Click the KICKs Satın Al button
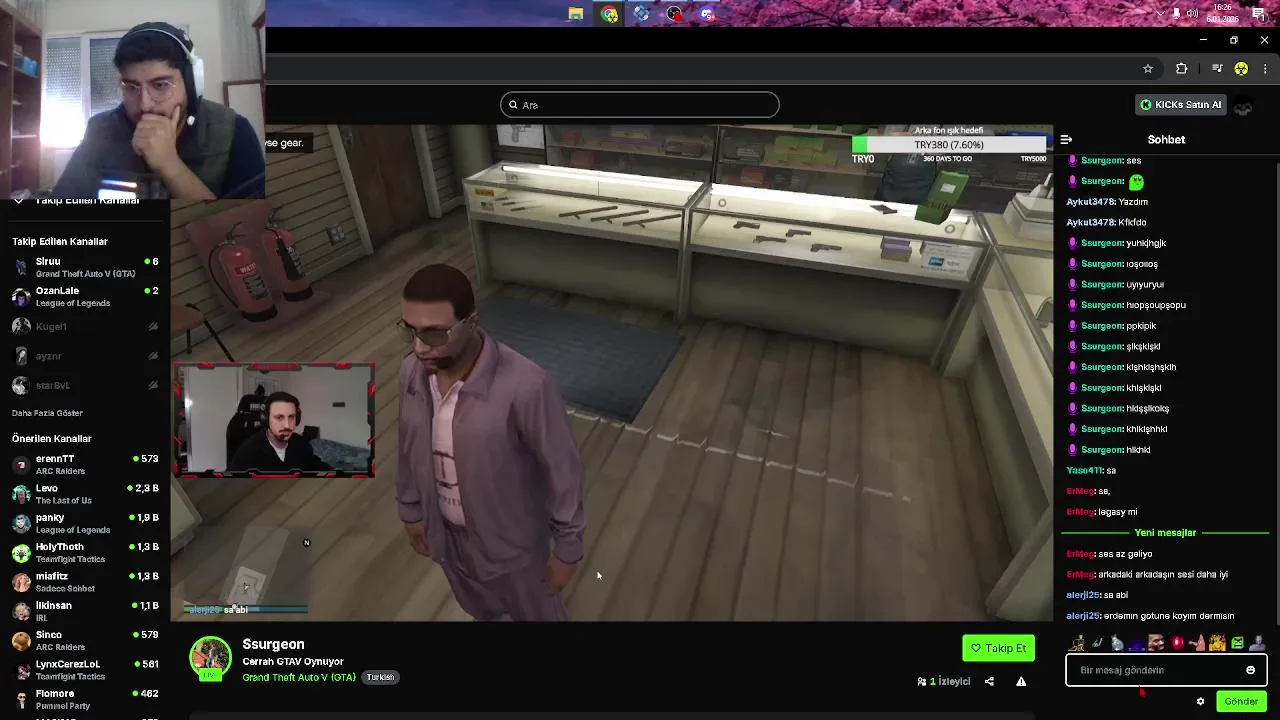This screenshot has height=720, width=1280. 1180,104
